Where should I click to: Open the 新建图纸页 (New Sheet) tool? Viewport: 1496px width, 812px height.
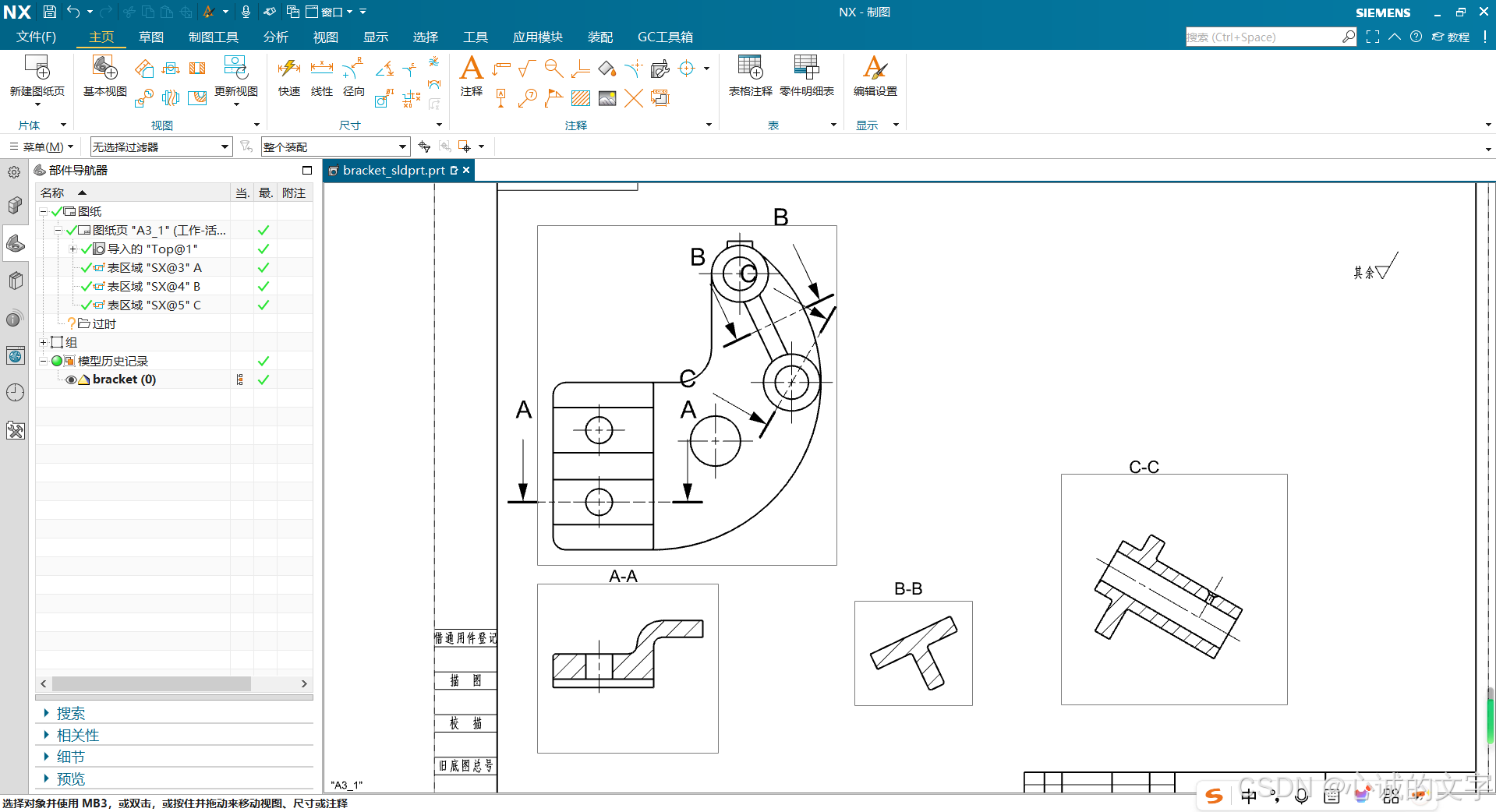pyautogui.click(x=37, y=76)
